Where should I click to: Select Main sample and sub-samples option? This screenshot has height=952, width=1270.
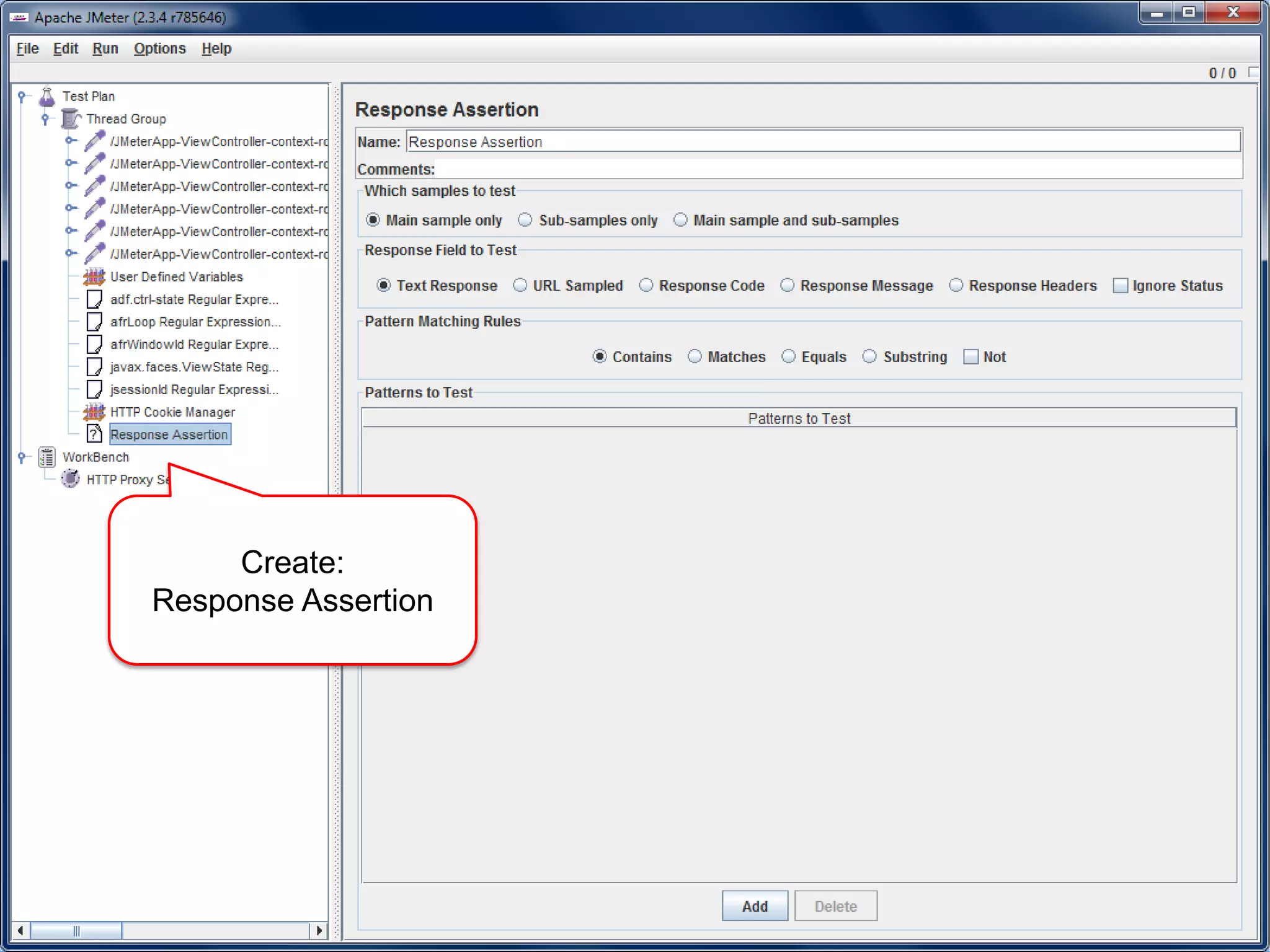(680, 220)
